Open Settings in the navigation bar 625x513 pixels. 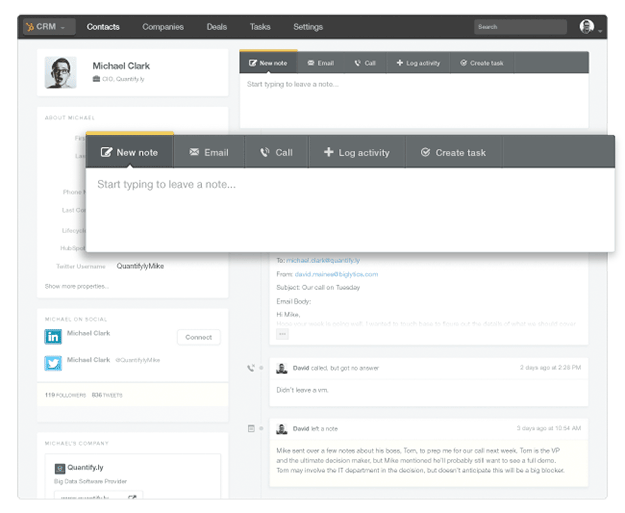(308, 27)
